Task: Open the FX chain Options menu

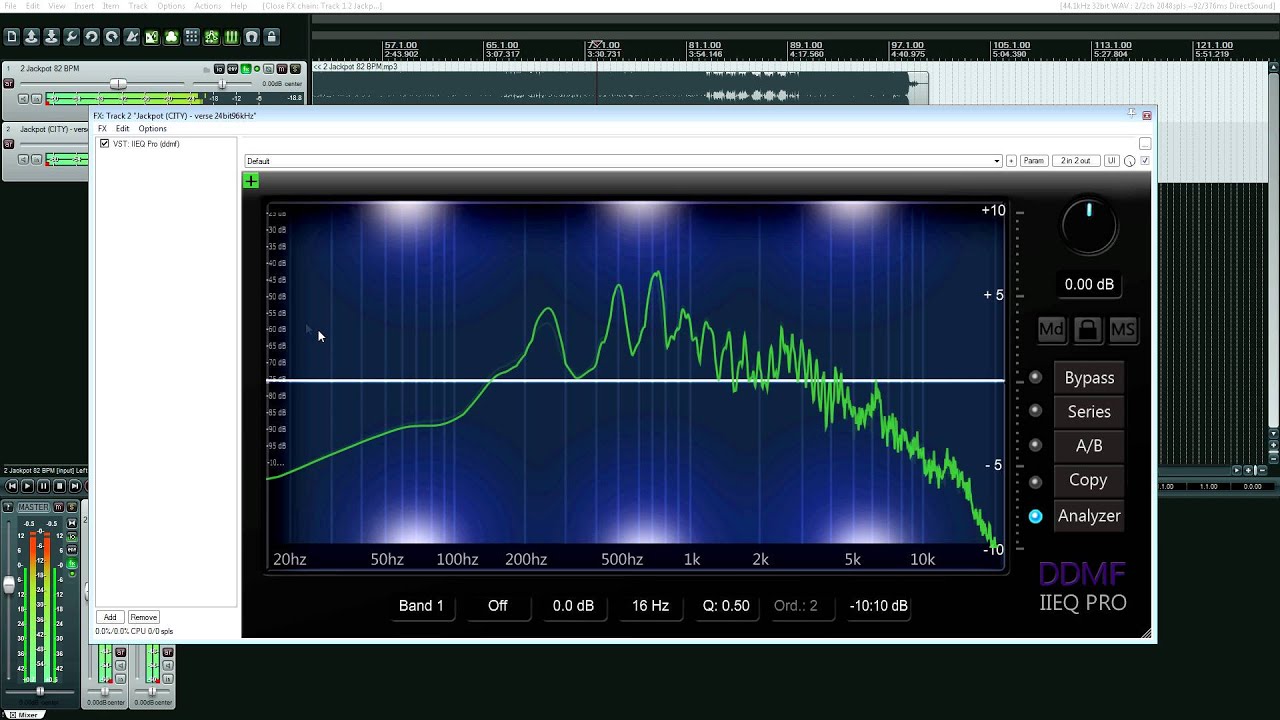Action: (x=153, y=129)
